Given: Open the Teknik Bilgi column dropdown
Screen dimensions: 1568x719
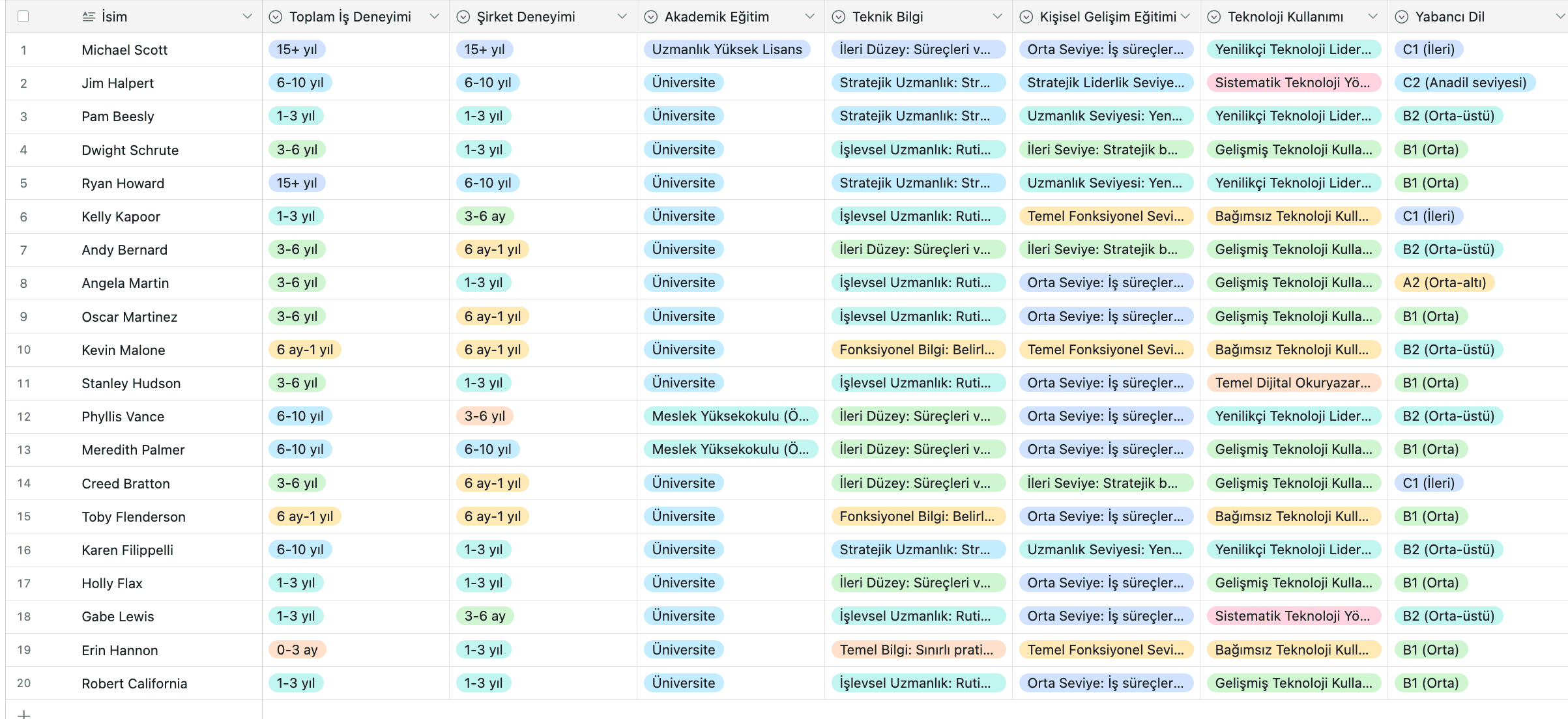Looking at the screenshot, I should coord(998,16).
